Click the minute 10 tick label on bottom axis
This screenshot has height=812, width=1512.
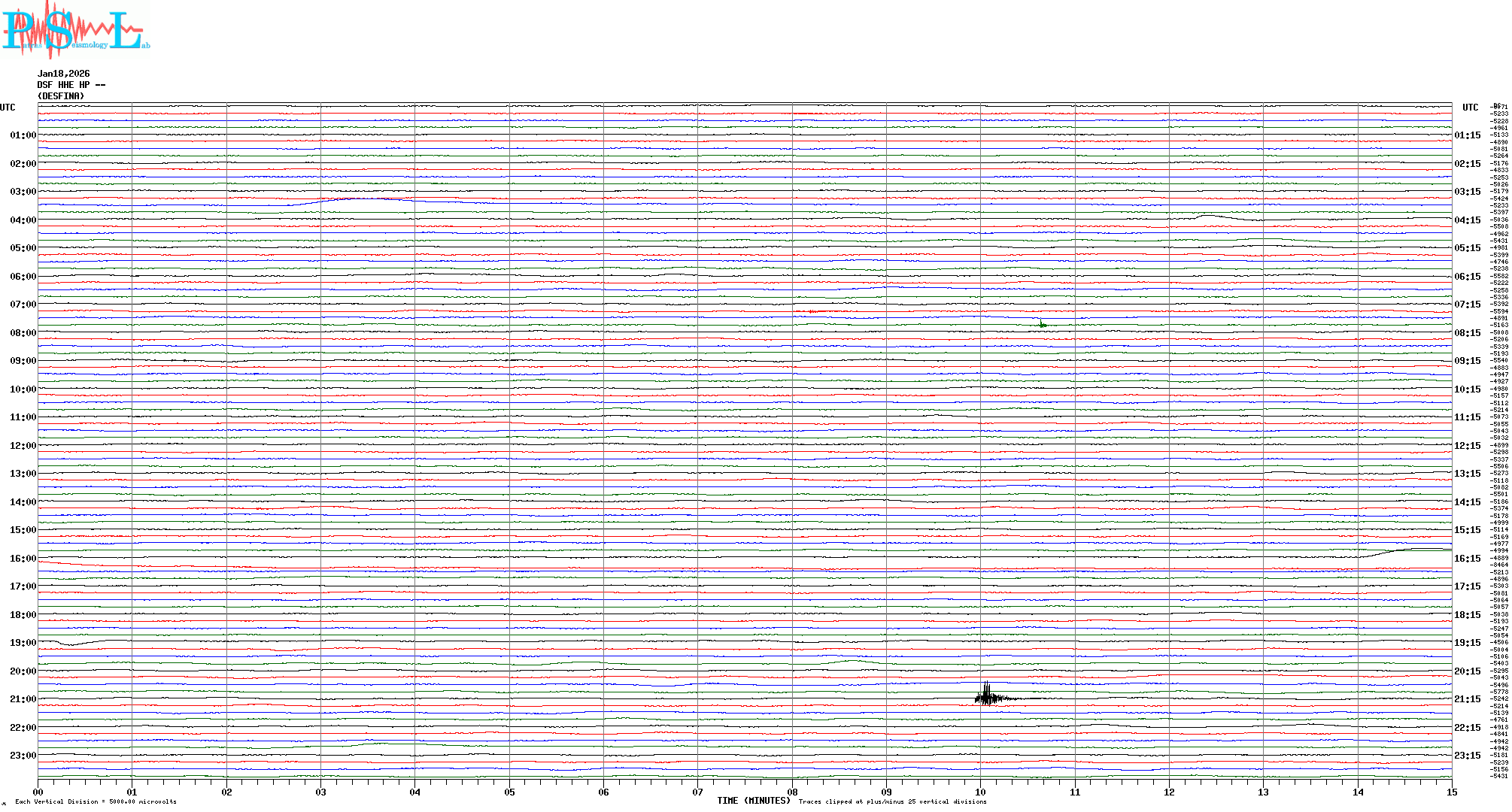click(980, 792)
